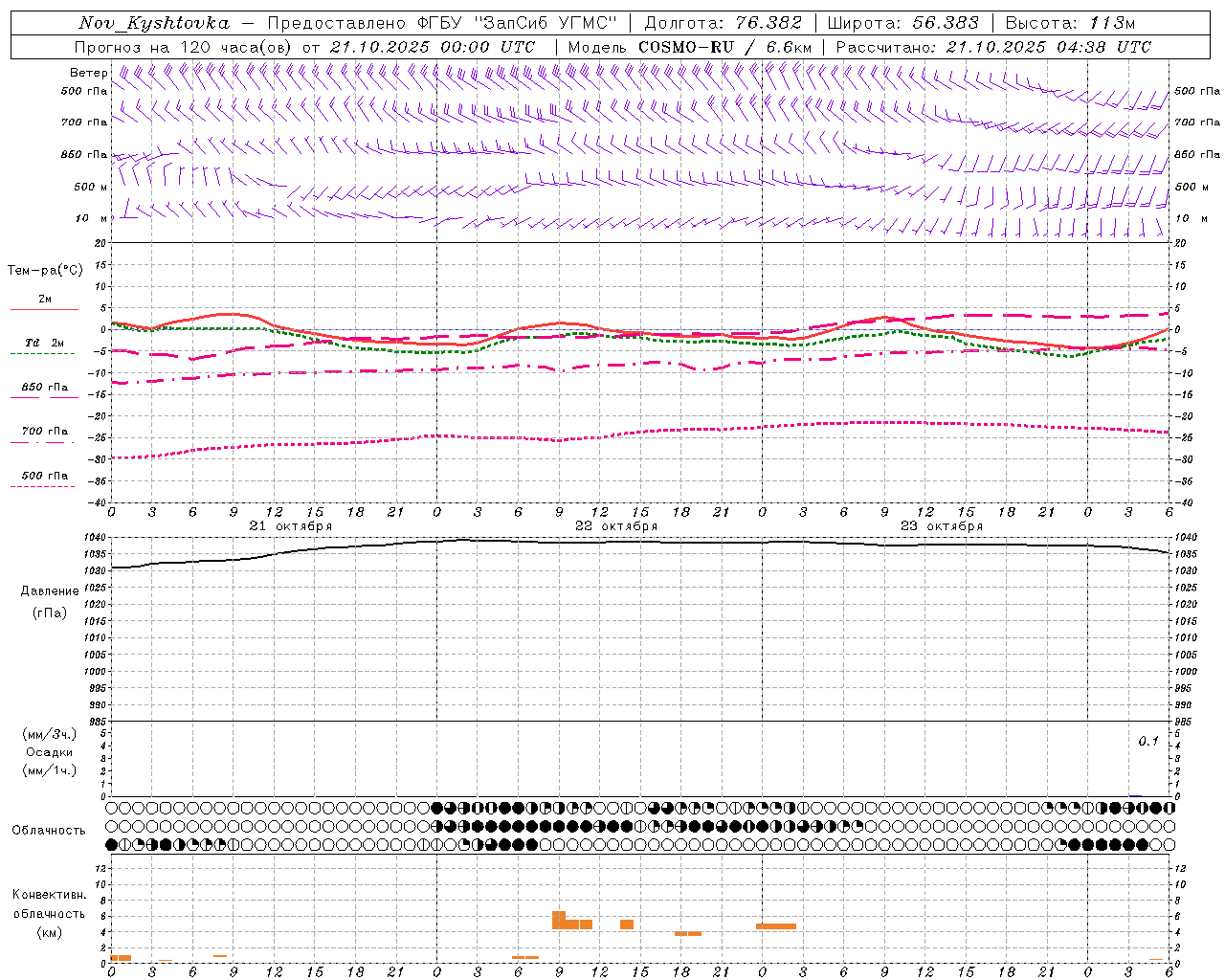Click the "(гПа)" unit under Давление

pyautogui.click(x=50, y=612)
